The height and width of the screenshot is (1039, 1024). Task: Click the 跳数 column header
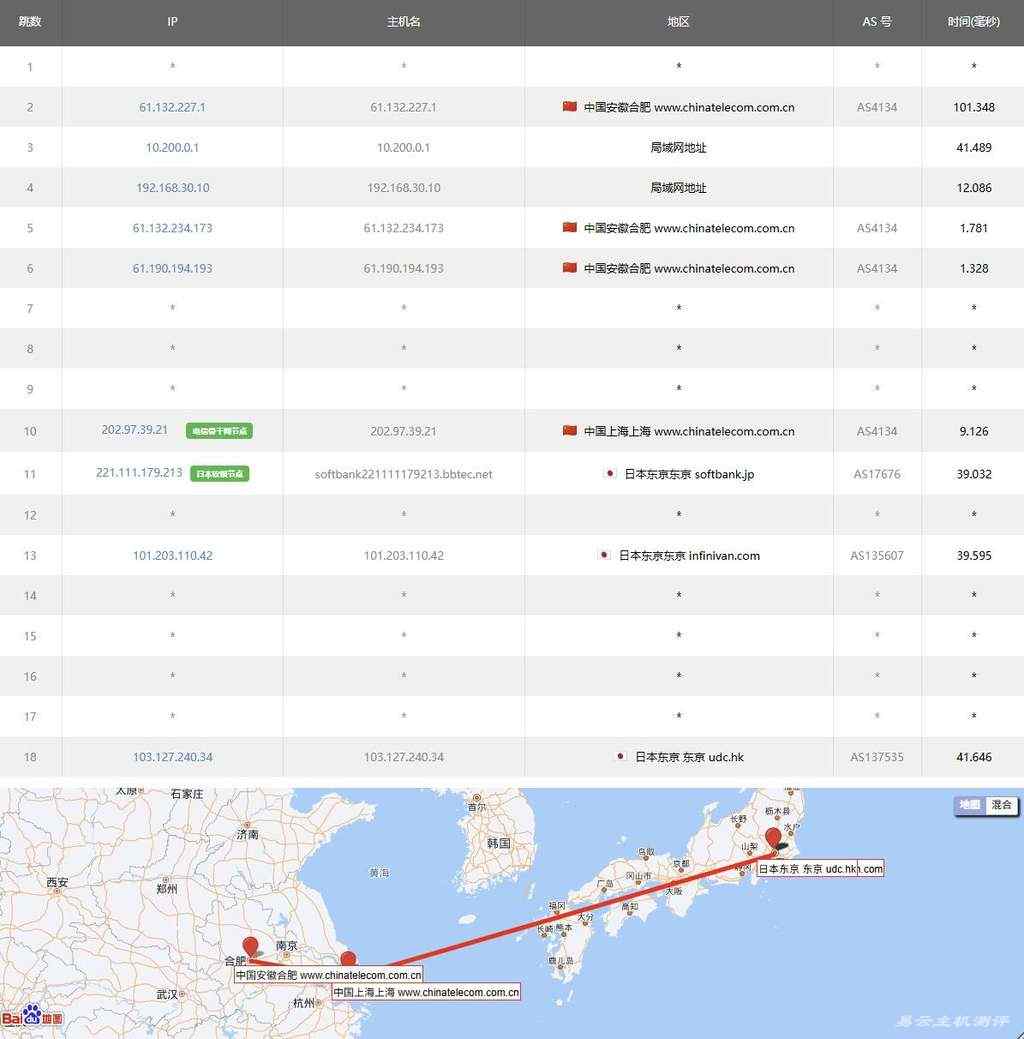click(x=30, y=22)
